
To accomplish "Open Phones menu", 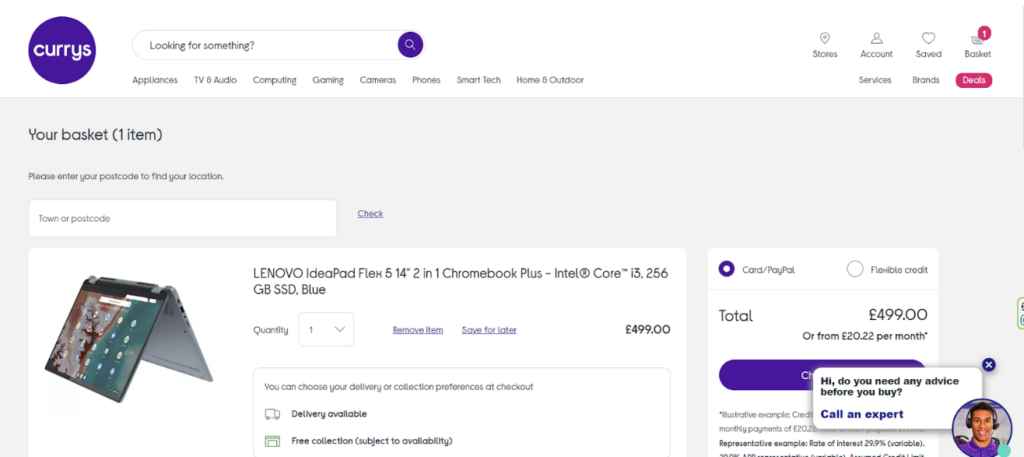I will coord(426,80).
